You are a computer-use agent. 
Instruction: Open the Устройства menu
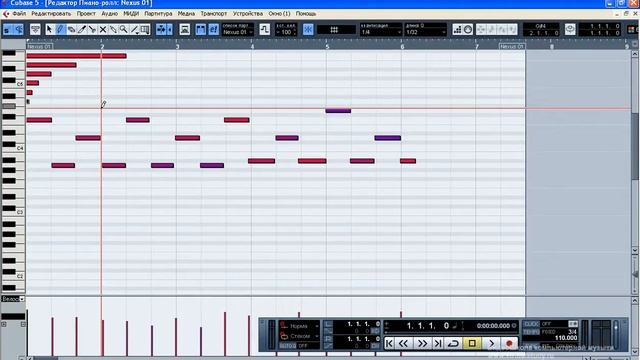(x=248, y=13)
